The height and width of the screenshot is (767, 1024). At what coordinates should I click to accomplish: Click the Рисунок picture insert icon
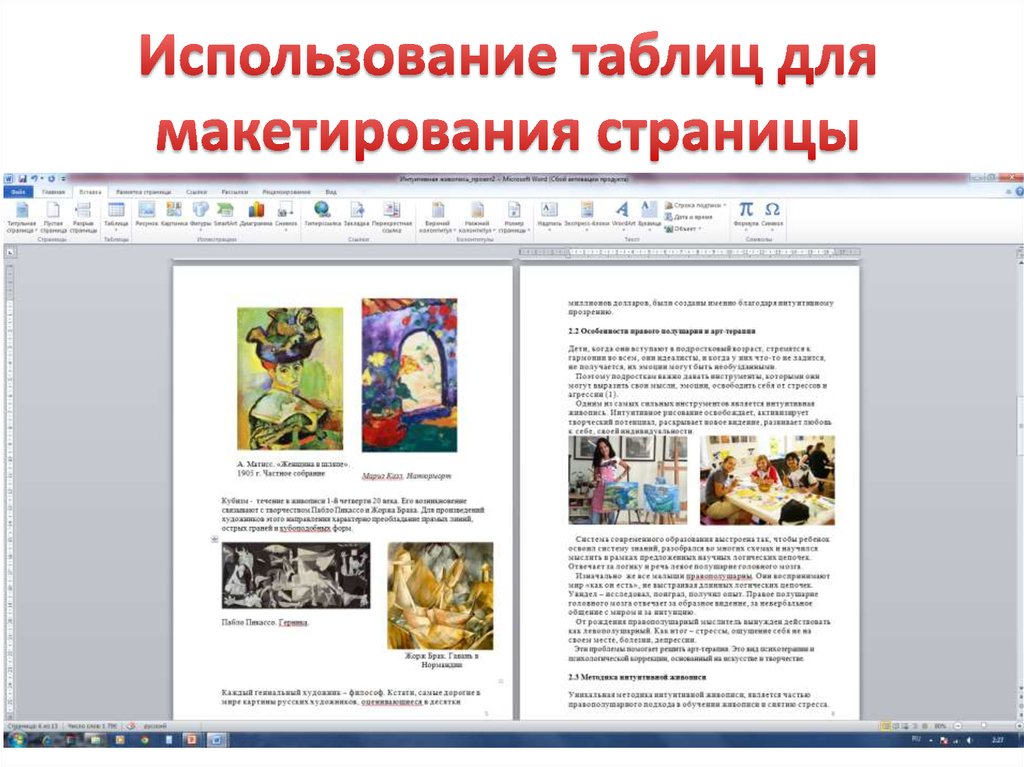pos(147,213)
